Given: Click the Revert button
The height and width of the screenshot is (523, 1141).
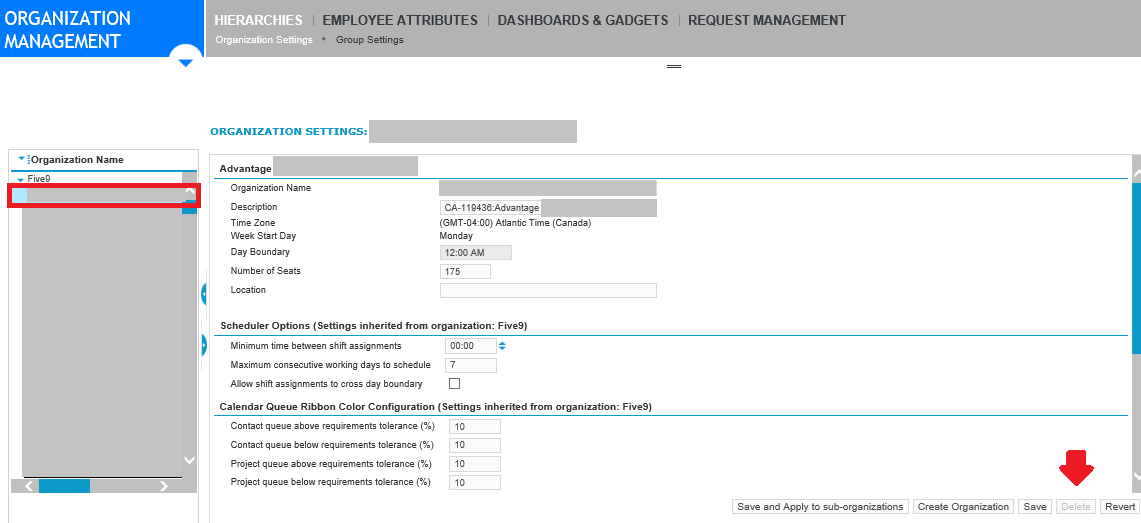Looking at the screenshot, I should [1119, 507].
